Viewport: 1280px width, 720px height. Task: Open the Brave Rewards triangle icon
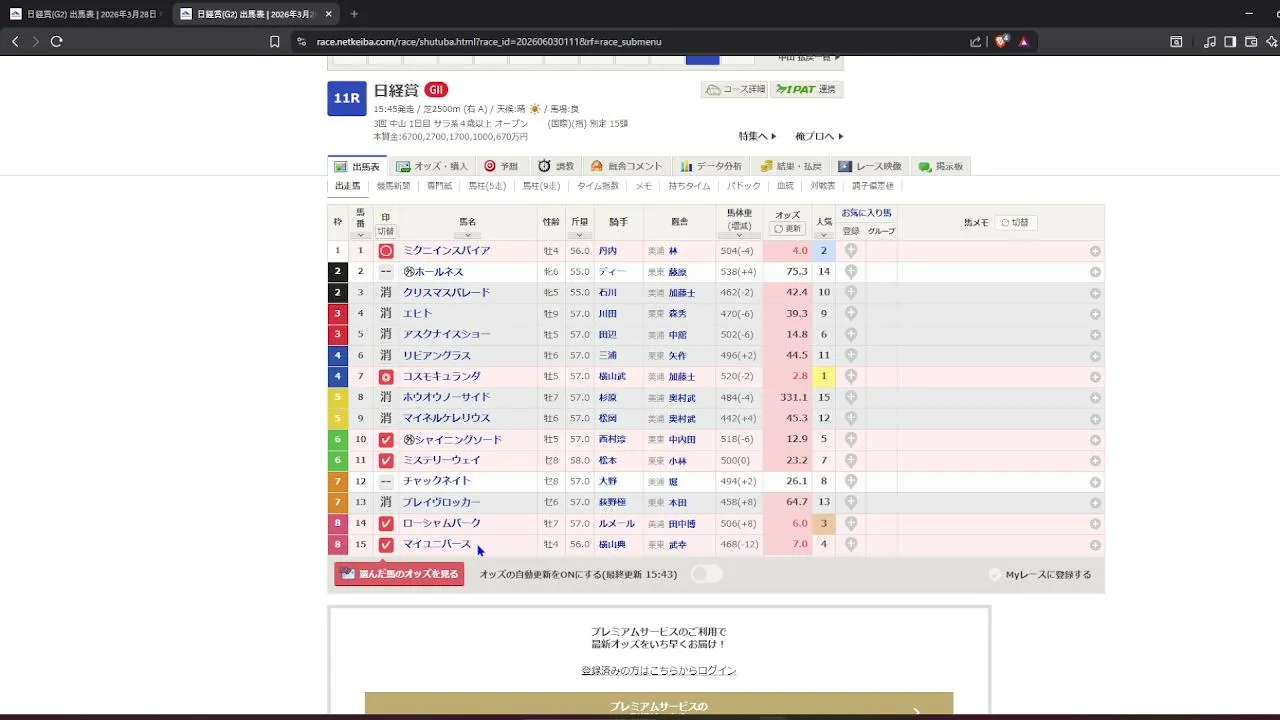1023,41
